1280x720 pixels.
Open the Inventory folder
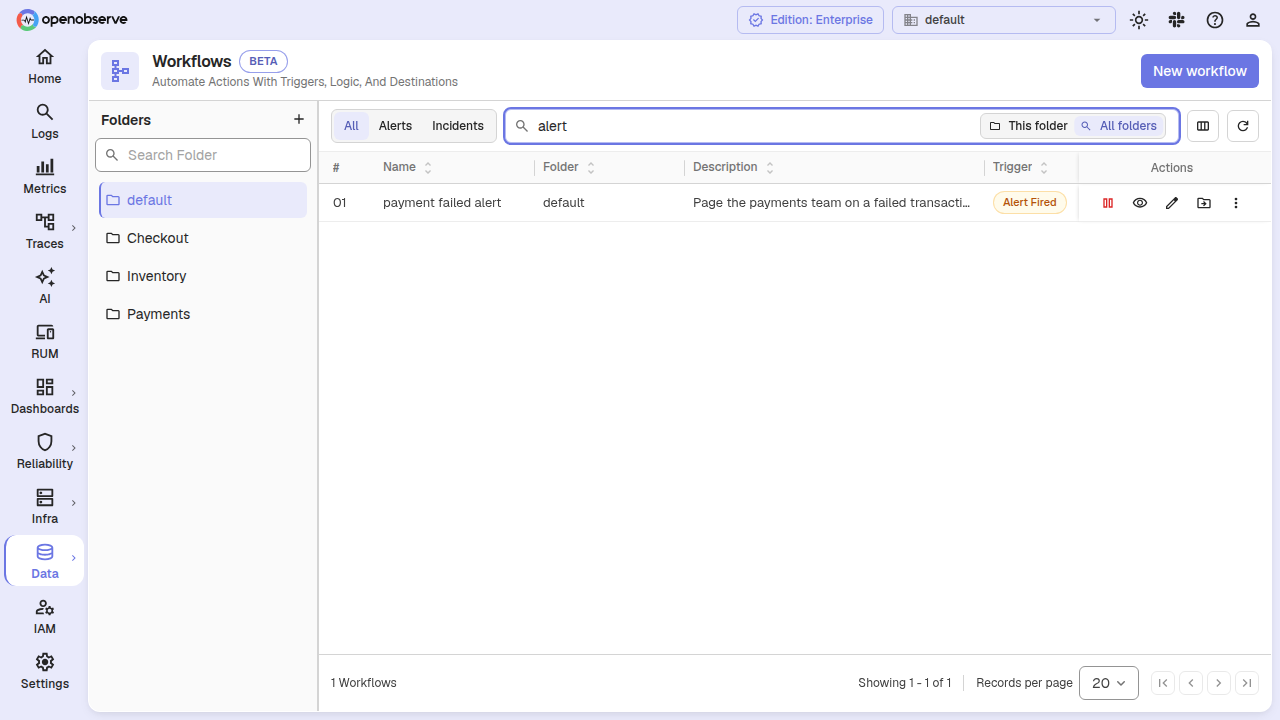203,276
